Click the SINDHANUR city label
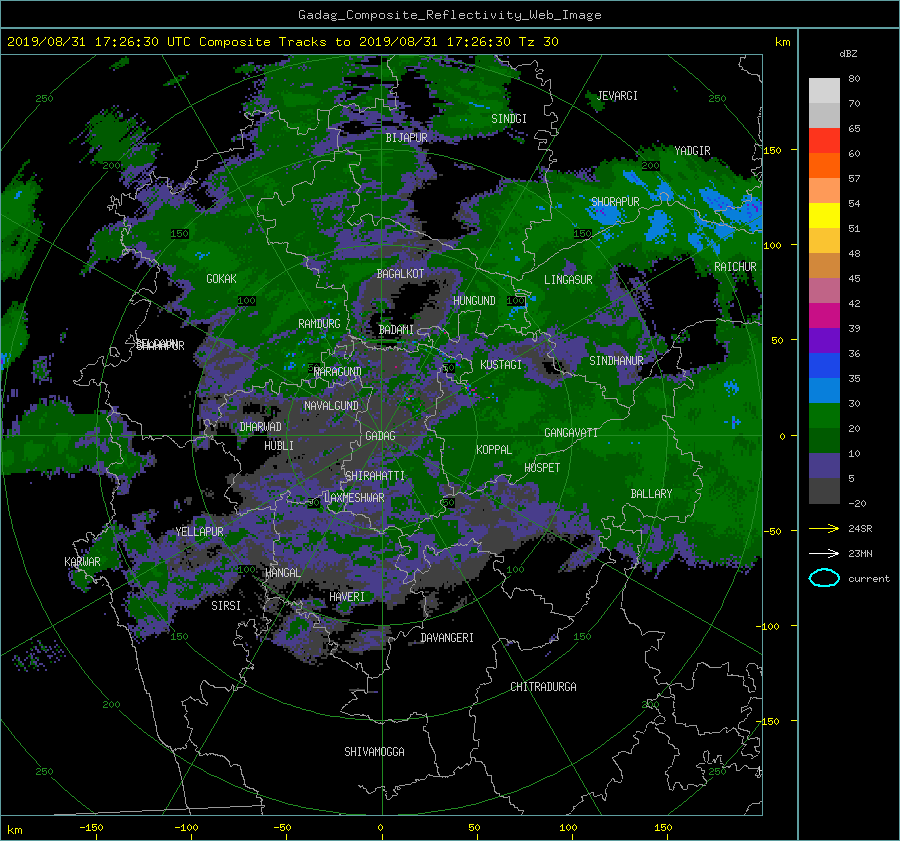Screen dimensions: 900x841 click(x=616, y=361)
